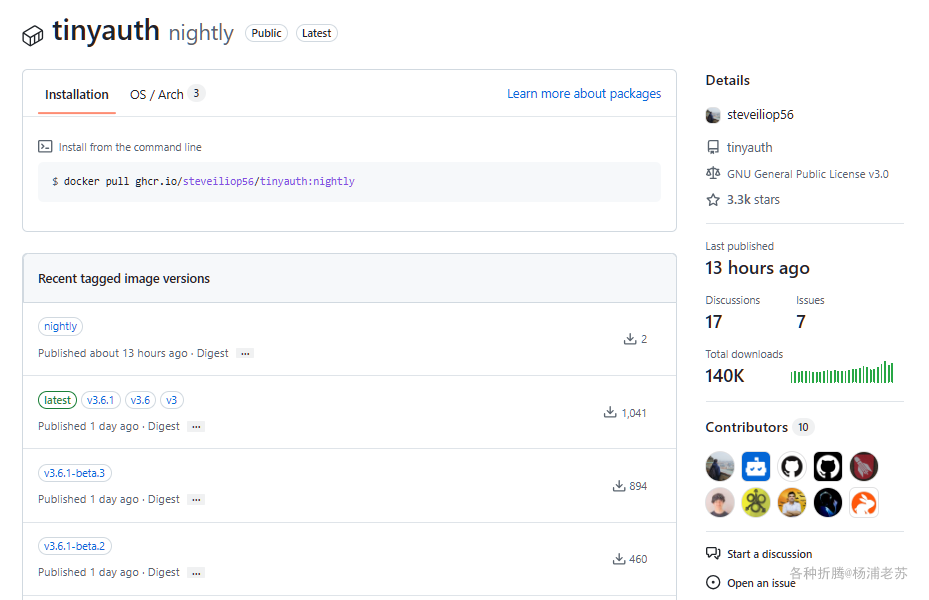
Task: Open the v3.6.1 tag link
Action: tap(101, 400)
